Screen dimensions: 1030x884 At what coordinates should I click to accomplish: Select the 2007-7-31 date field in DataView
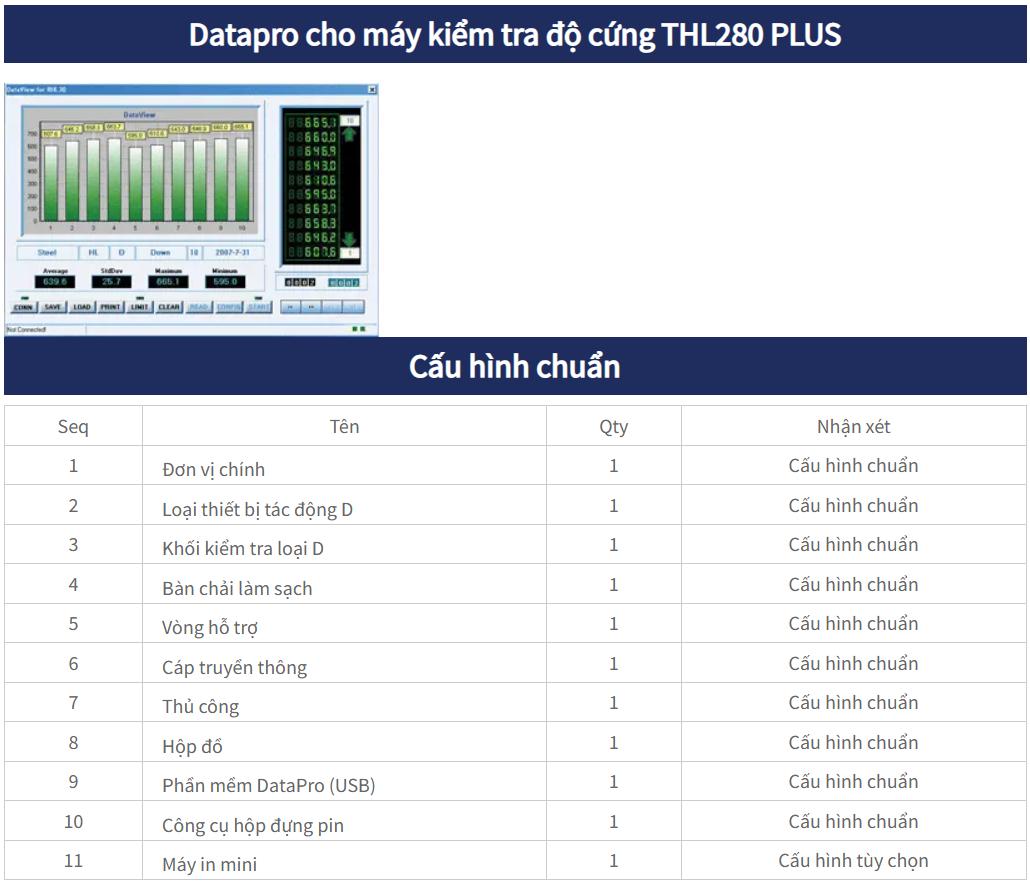click(233, 252)
